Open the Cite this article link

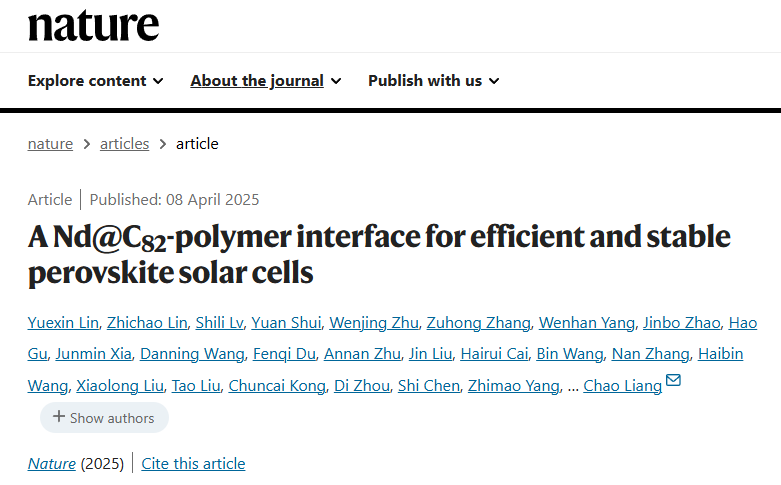click(x=193, y=464)
